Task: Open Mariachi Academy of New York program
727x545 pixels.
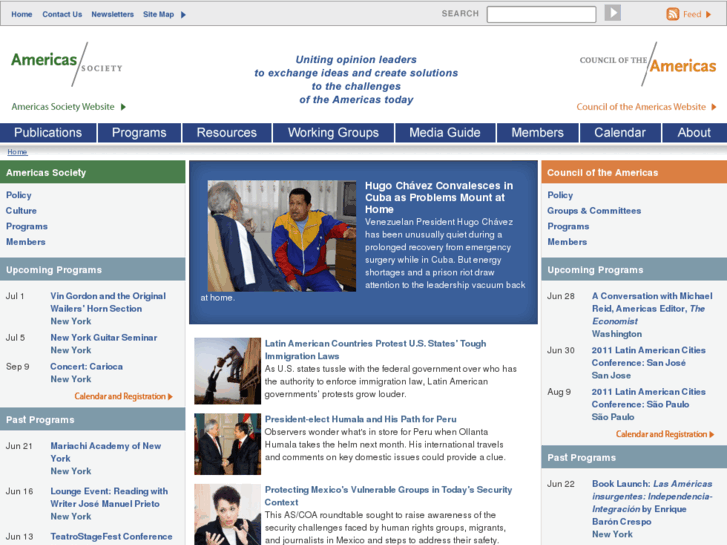Action: pos(106,452)
